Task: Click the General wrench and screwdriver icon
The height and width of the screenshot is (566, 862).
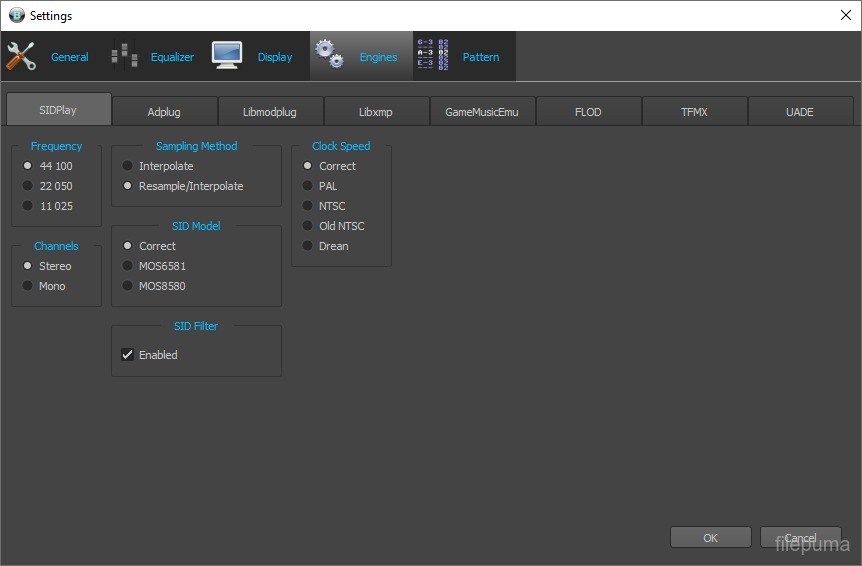Action: [21, 56]
